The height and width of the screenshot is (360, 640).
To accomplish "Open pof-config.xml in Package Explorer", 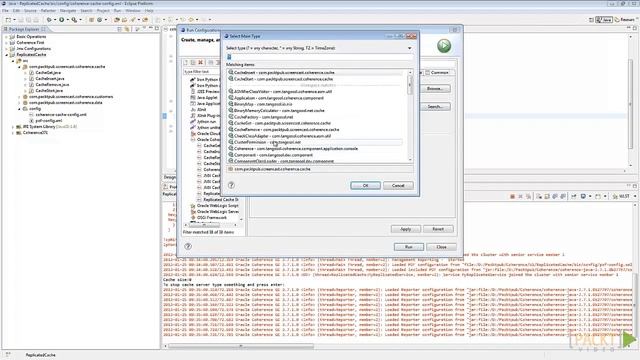I will pos(49,121).
